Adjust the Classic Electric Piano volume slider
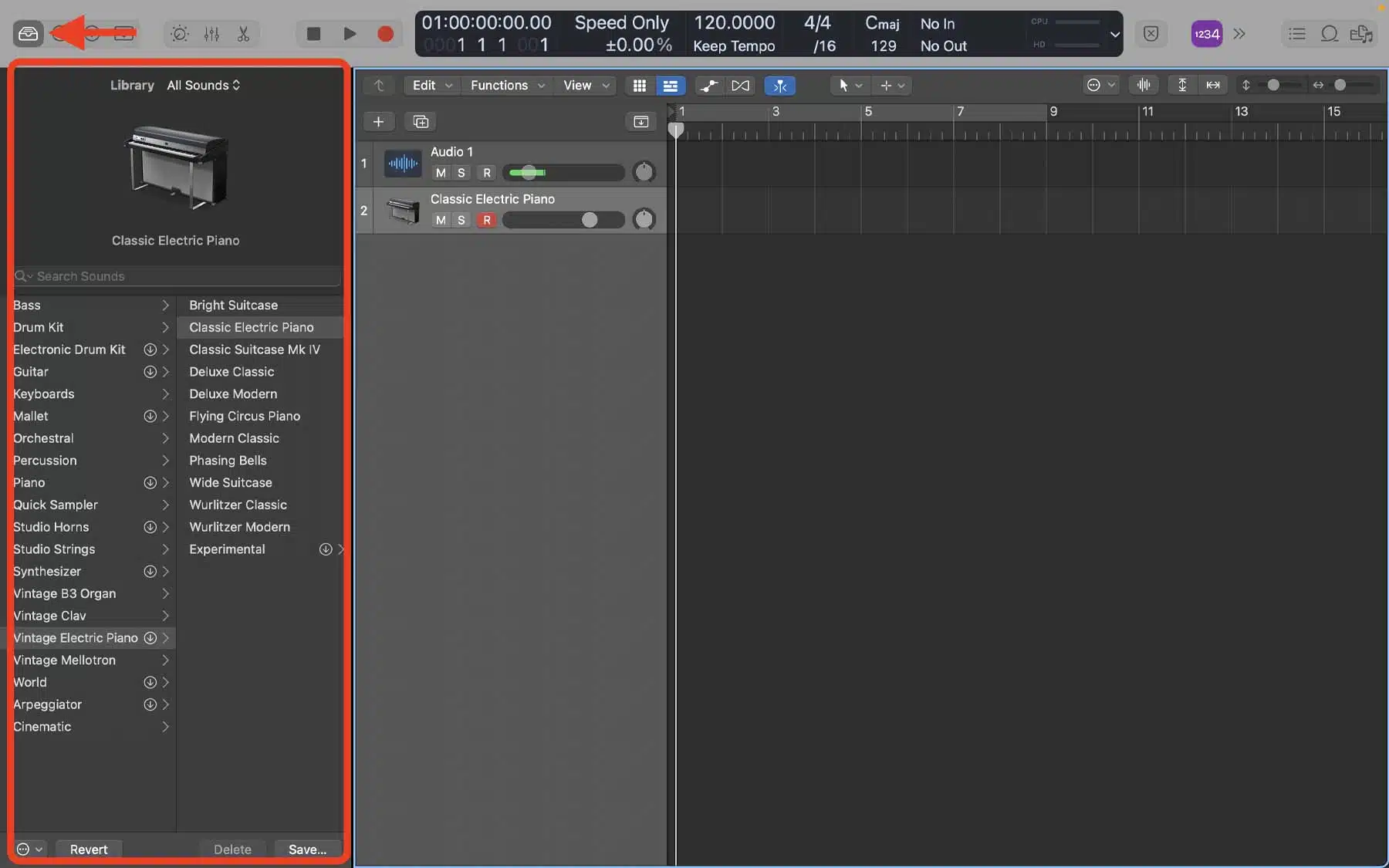1389x868 pixels. 563,220
